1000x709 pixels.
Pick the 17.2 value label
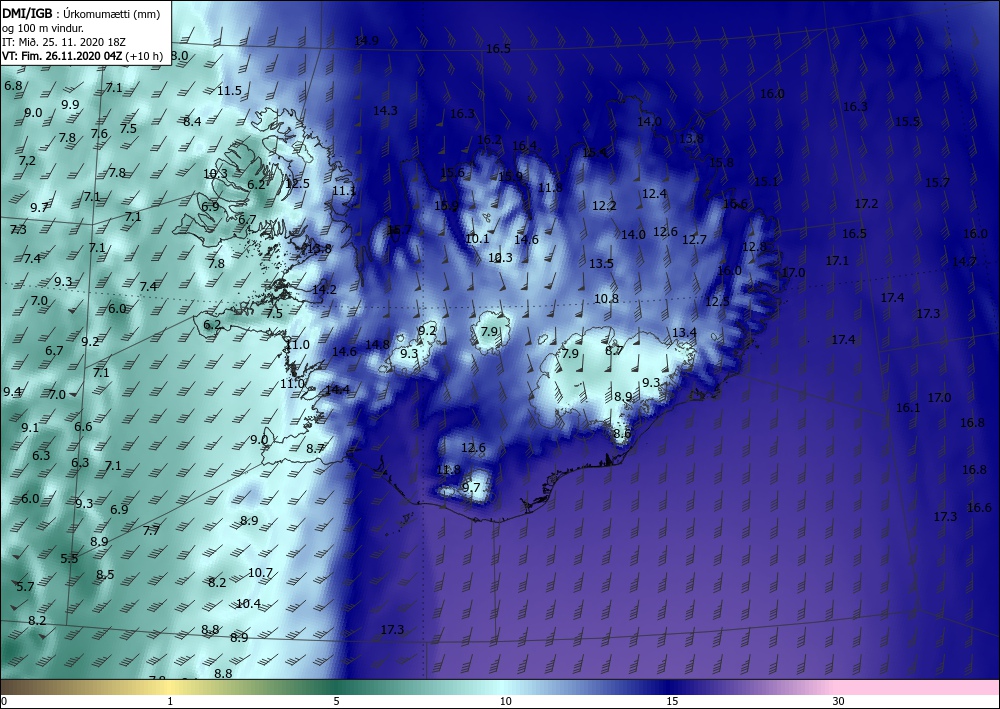[866, 204]
